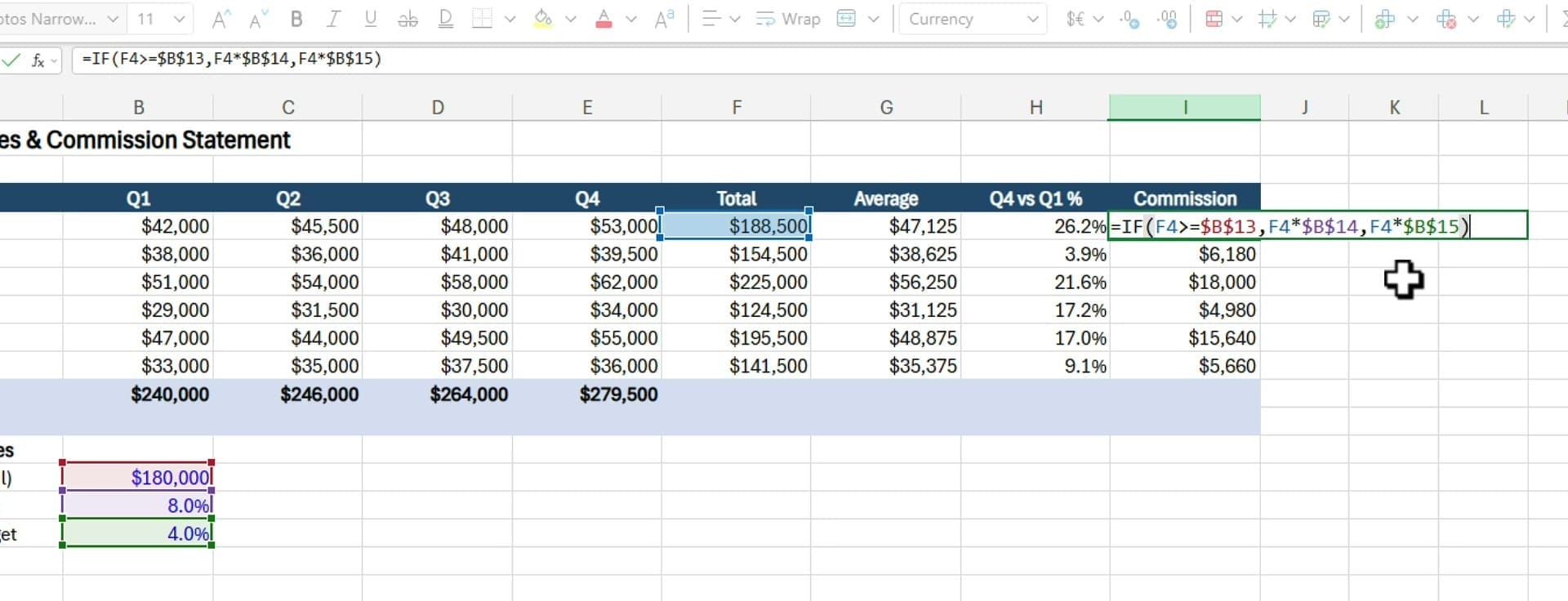The image size is (1568, 601).
Task: Open the currency symbol dropdown arrow
Action: coord(1098,19)
